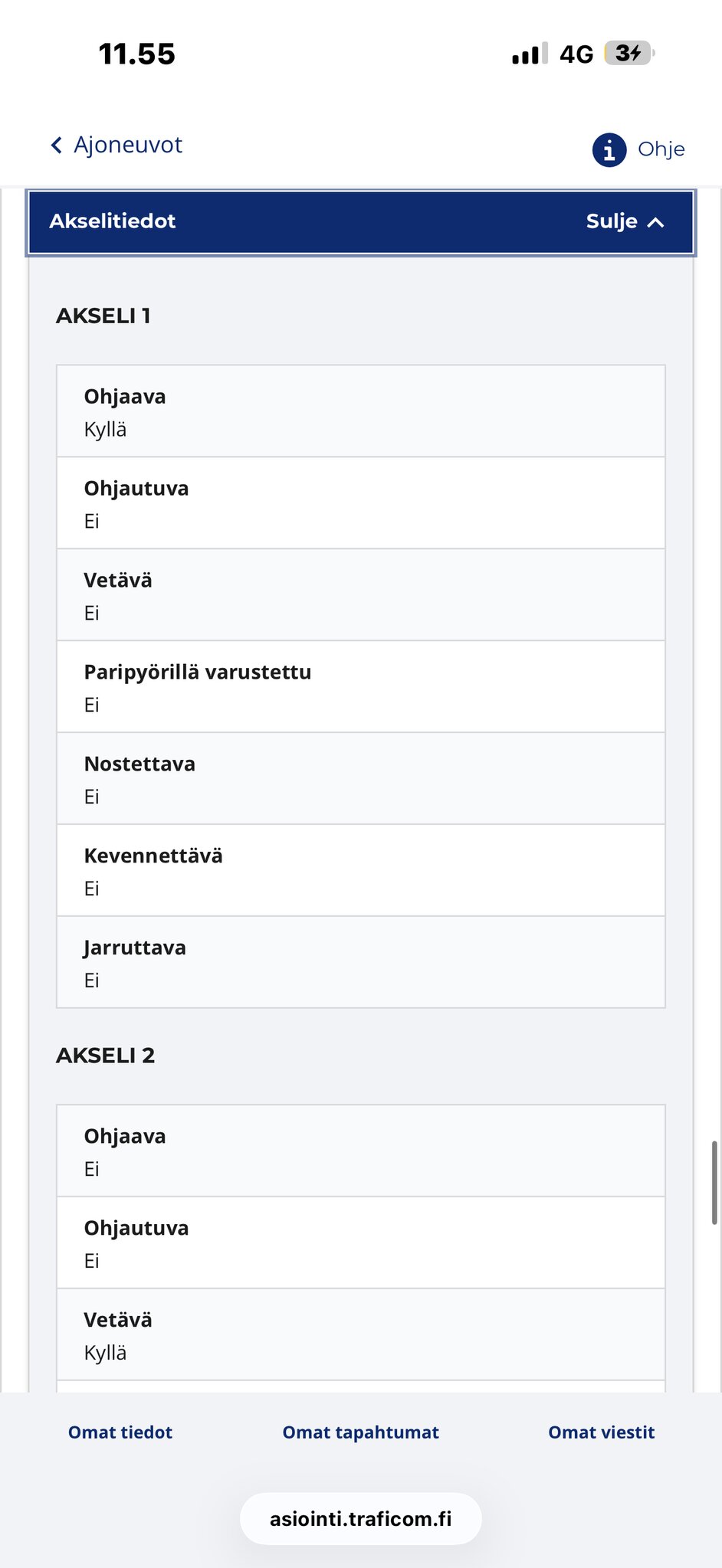Screen dimensions: 722x1568
Task: Tap the 11.55 status bar clock
Action: click(x=137, y=54)
